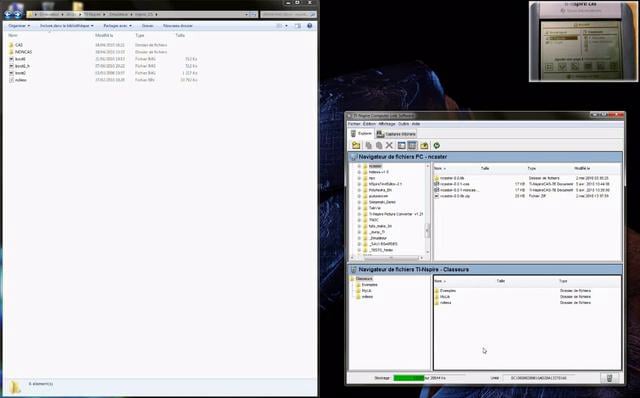The width and height of the screenshot is (640, 398).
Task: Sort Explorer list by Modifié le column
Action: click(x=104, y=36)
